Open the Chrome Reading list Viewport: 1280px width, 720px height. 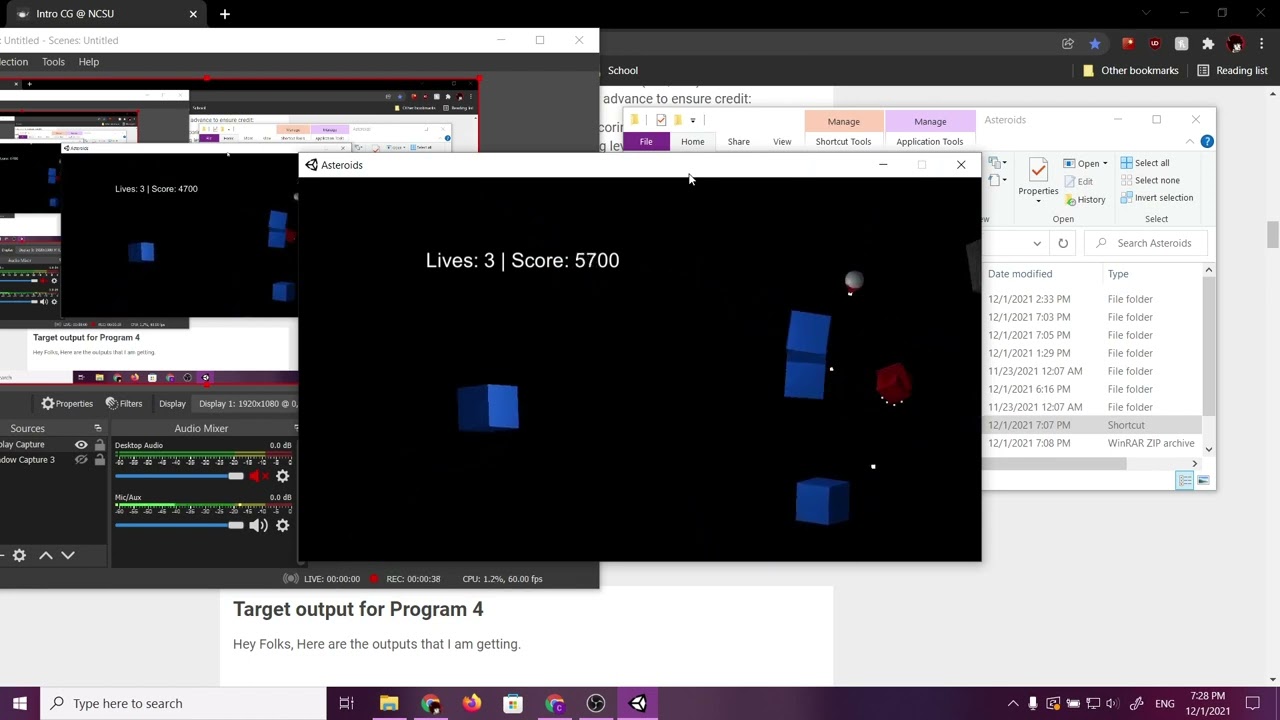1232,71
